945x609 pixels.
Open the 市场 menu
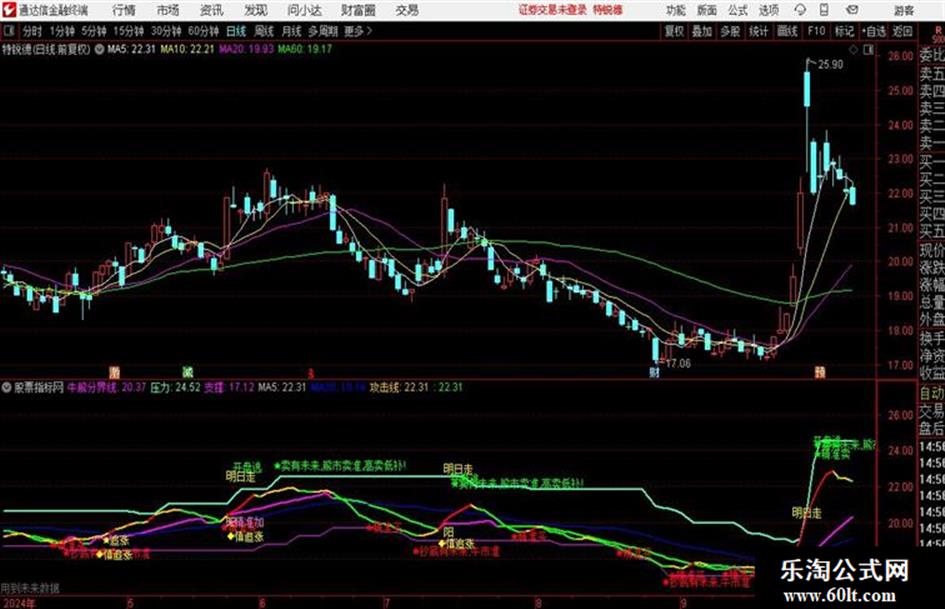[x=168, y=10]
